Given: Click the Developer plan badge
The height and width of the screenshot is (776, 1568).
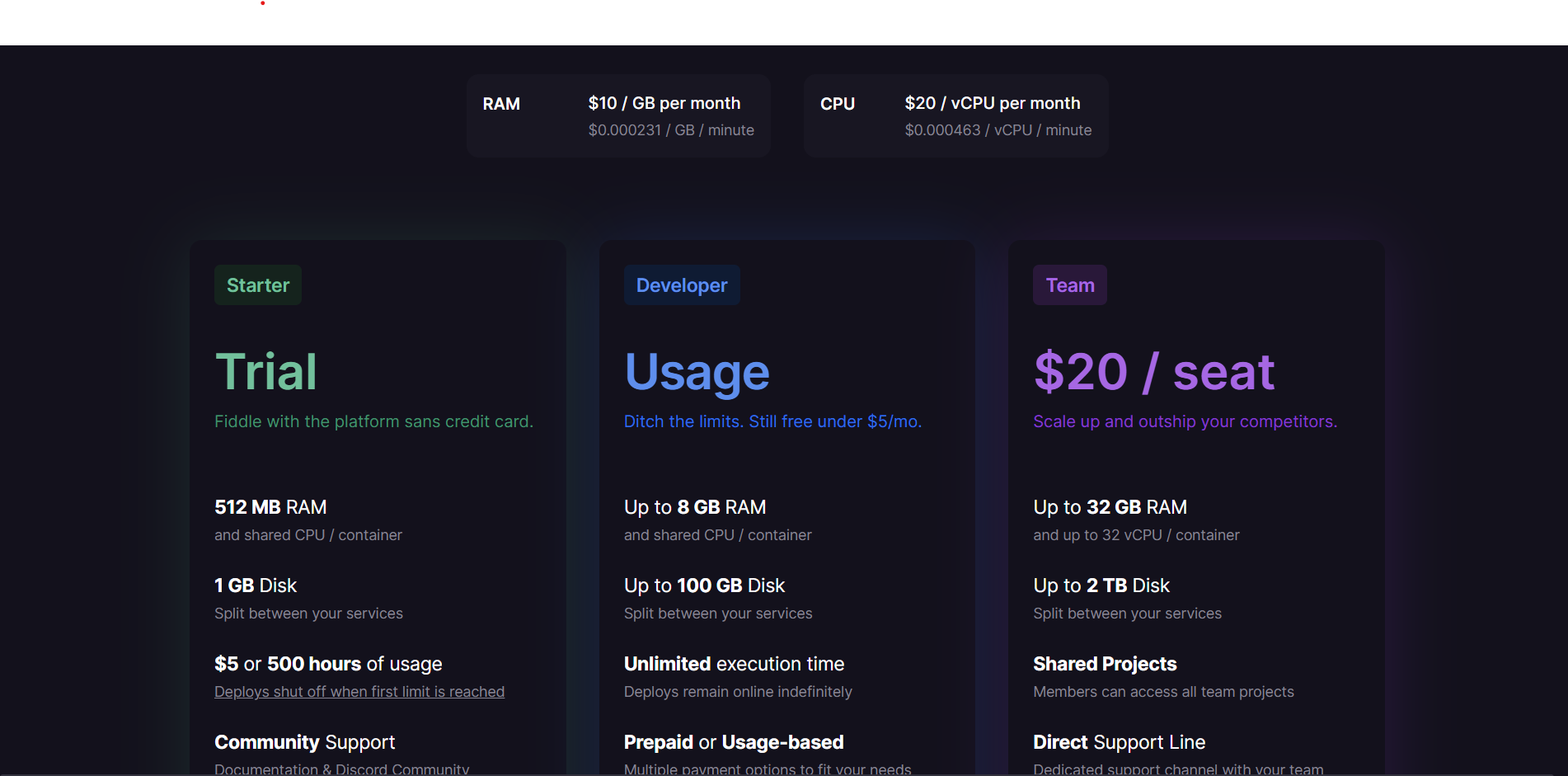Looking at the screenshot, I should click(682, 285).
